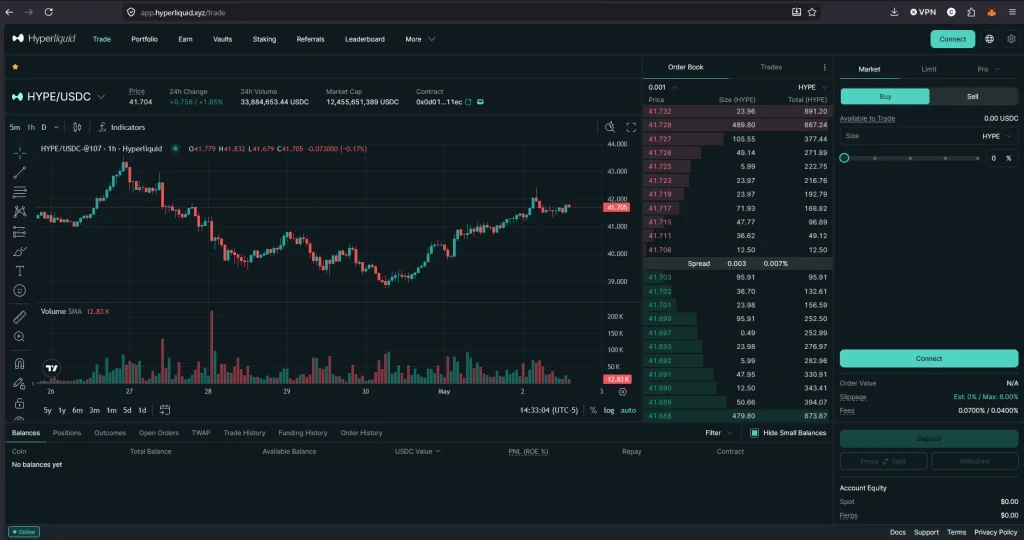Open the browser VPN panel

coord(923,12)
